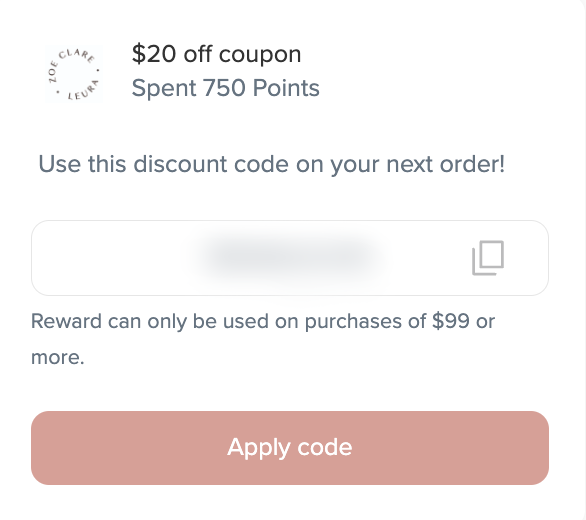Click "discount code" in the instruction sentence
The image size is (586, 520).
point(211,164)
